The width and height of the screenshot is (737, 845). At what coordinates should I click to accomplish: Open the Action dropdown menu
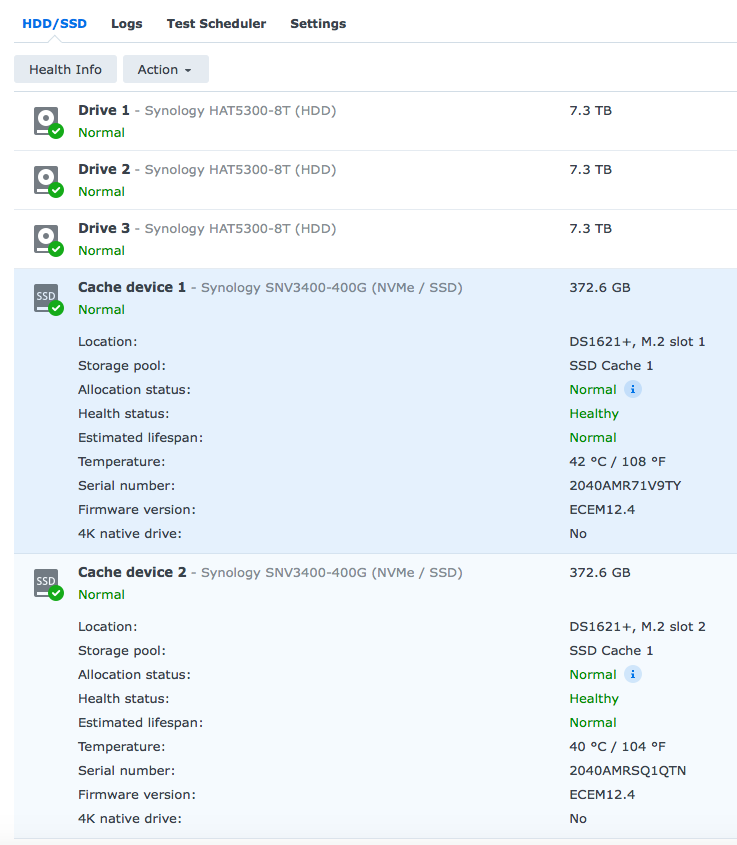(x=165, y=69)
